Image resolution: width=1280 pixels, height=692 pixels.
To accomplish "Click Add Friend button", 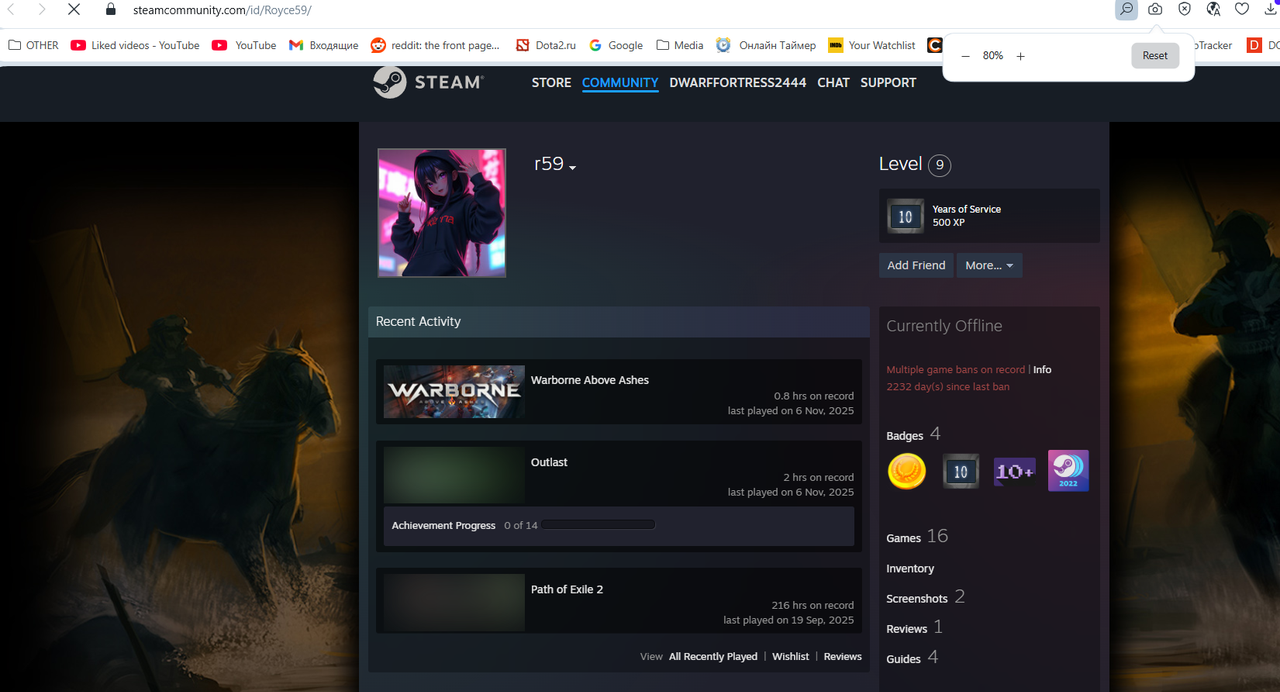I will 916,265.
